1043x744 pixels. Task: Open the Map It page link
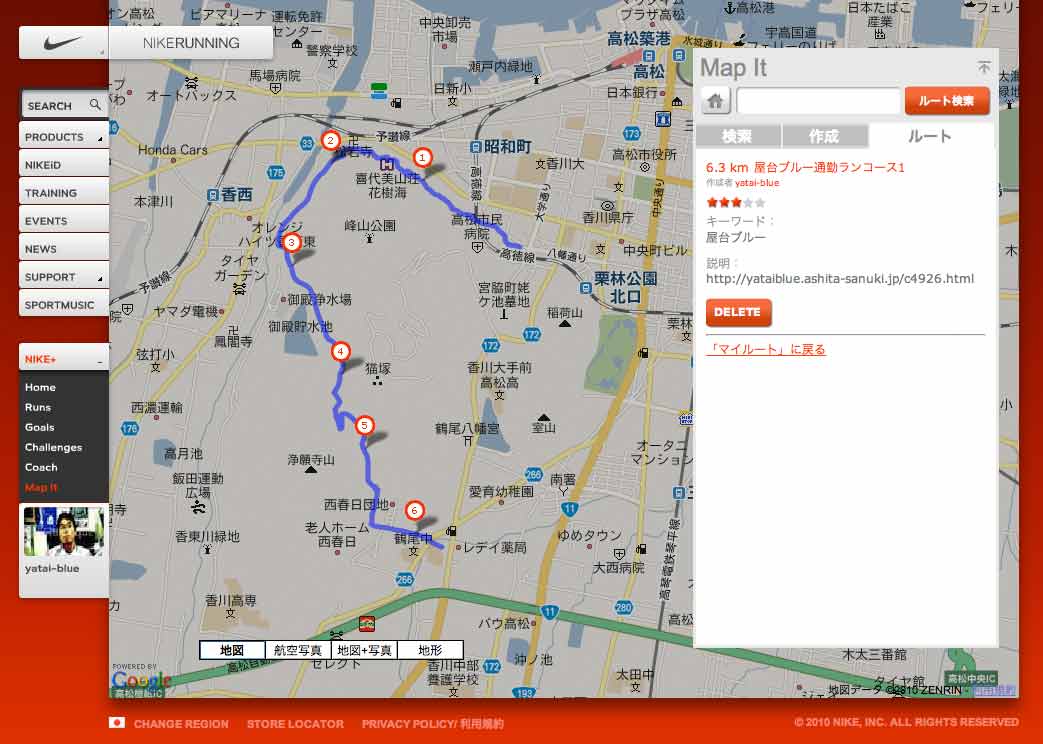41,487
